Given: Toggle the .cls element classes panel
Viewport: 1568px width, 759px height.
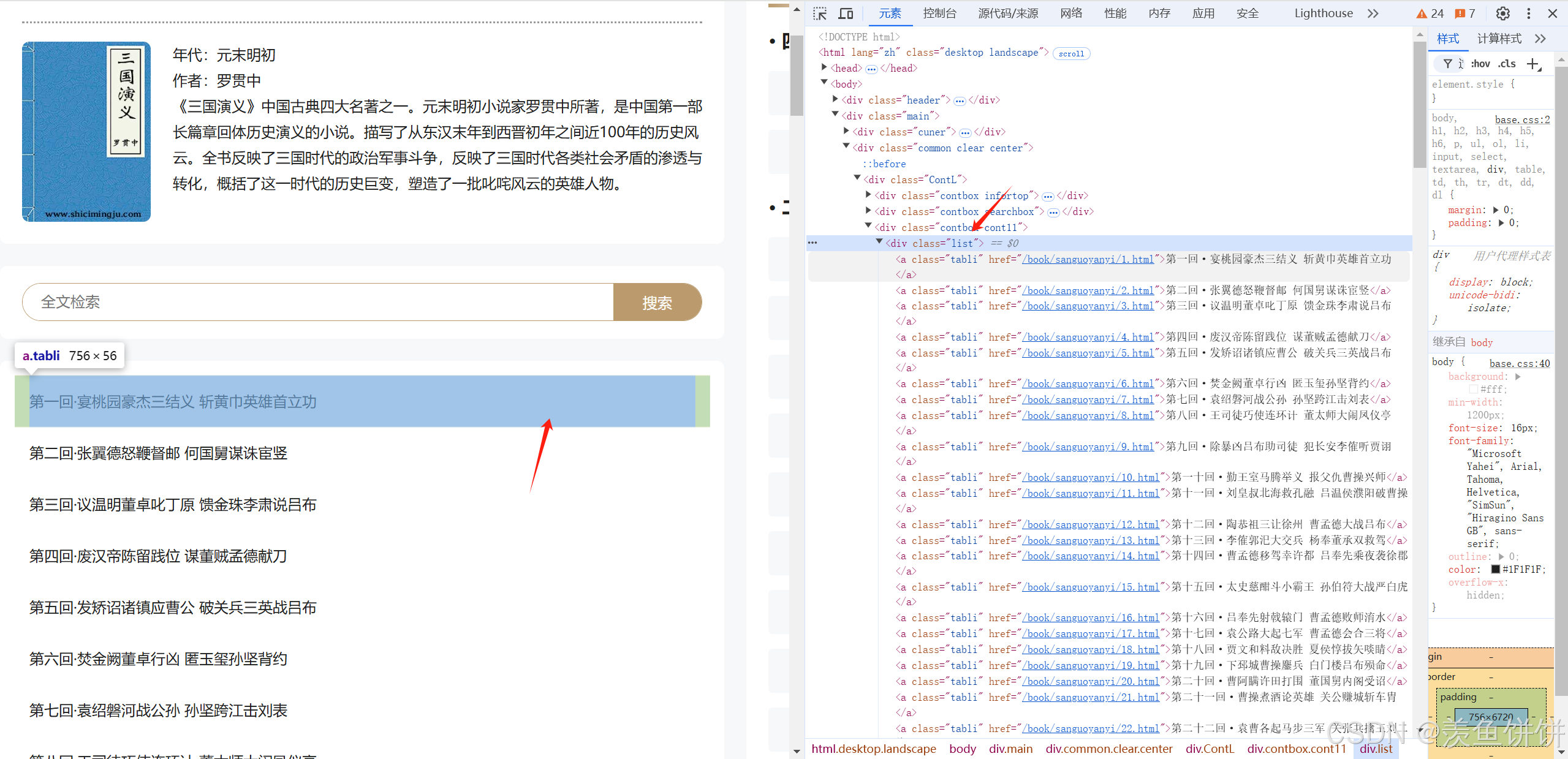Looking at the screenshot, I should point(1506,64).
